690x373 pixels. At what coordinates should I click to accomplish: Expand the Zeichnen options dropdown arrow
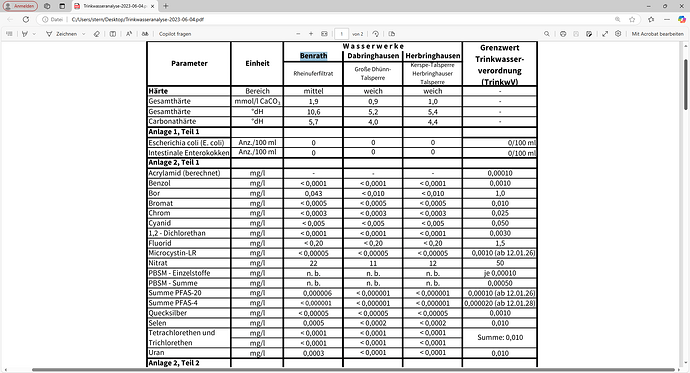point(83,34)
